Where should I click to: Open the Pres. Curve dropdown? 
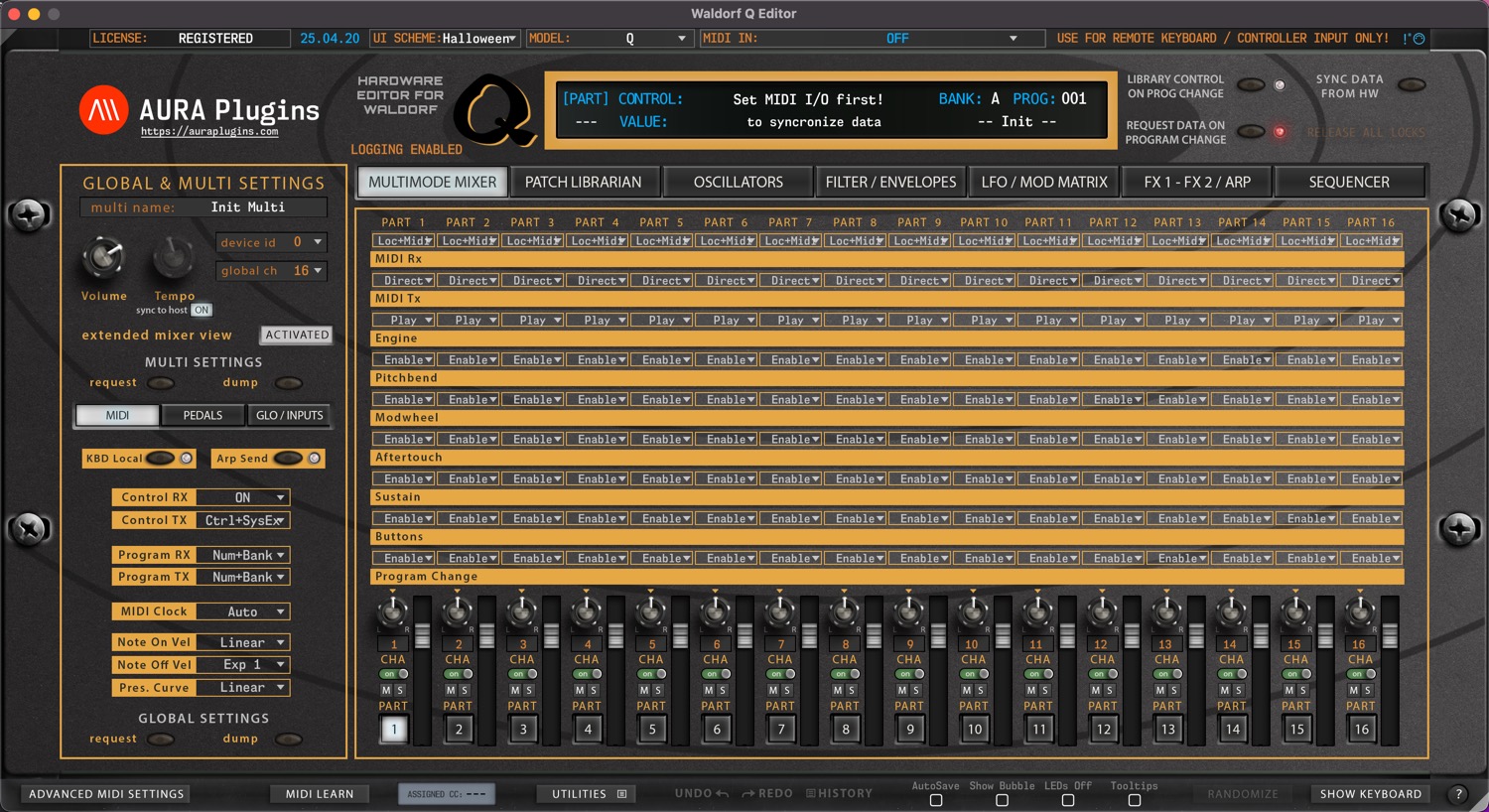coord(242,687)
